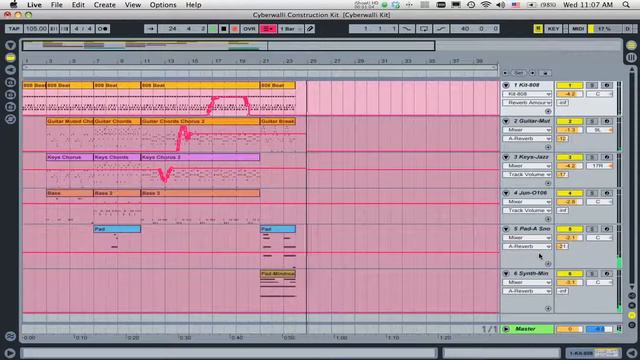The image size is (640, 360).
Task: Open the Edit menu
Action: tap(78, 5)
